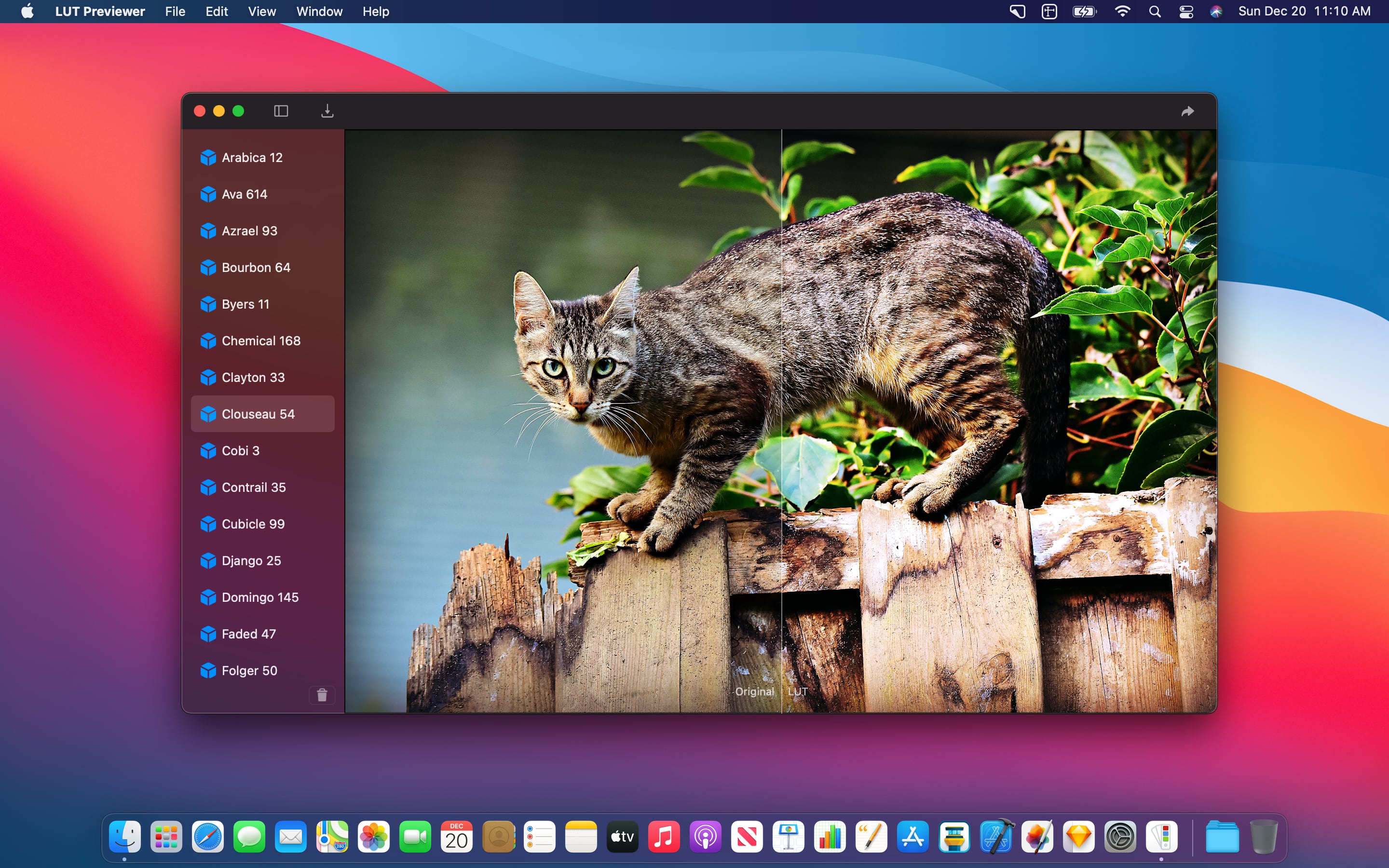Screen dimensions: 1389x868
Task: Click the cube icon beside Bourbon 64
Action: tap(208, 268)
